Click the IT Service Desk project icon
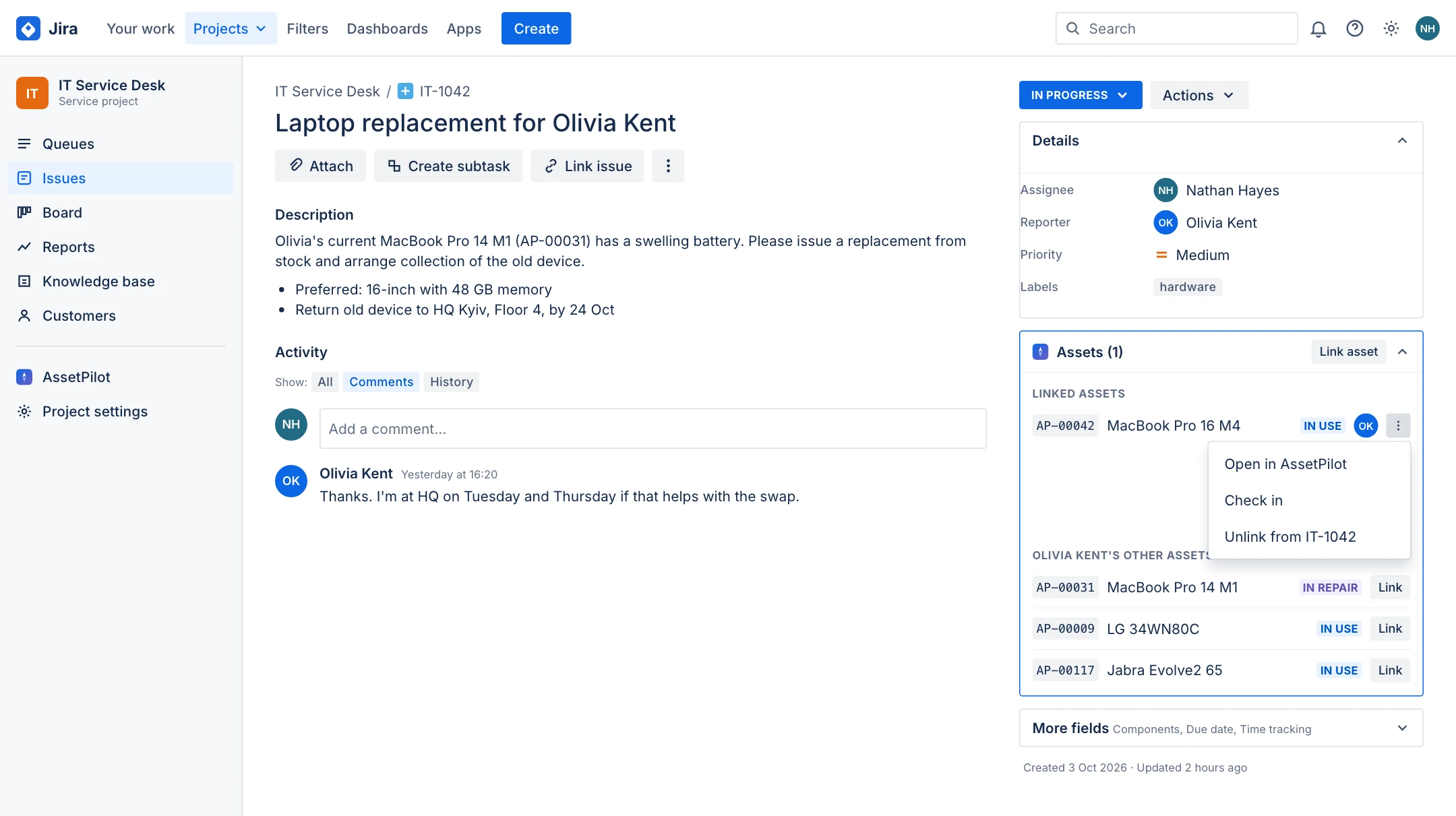Viewport: 1456px width, 816px height. tap(32, 93)
